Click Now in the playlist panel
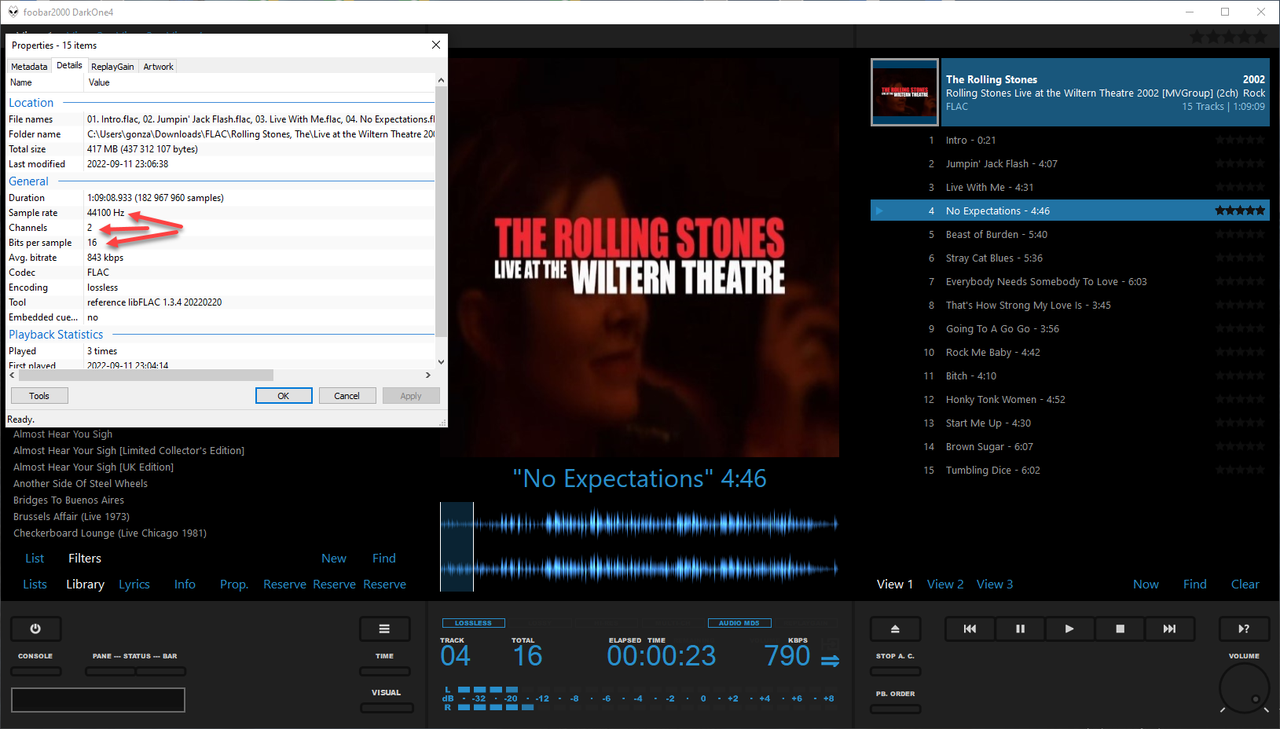This screenshot has width=1280, height=729. coord(1146,584)
